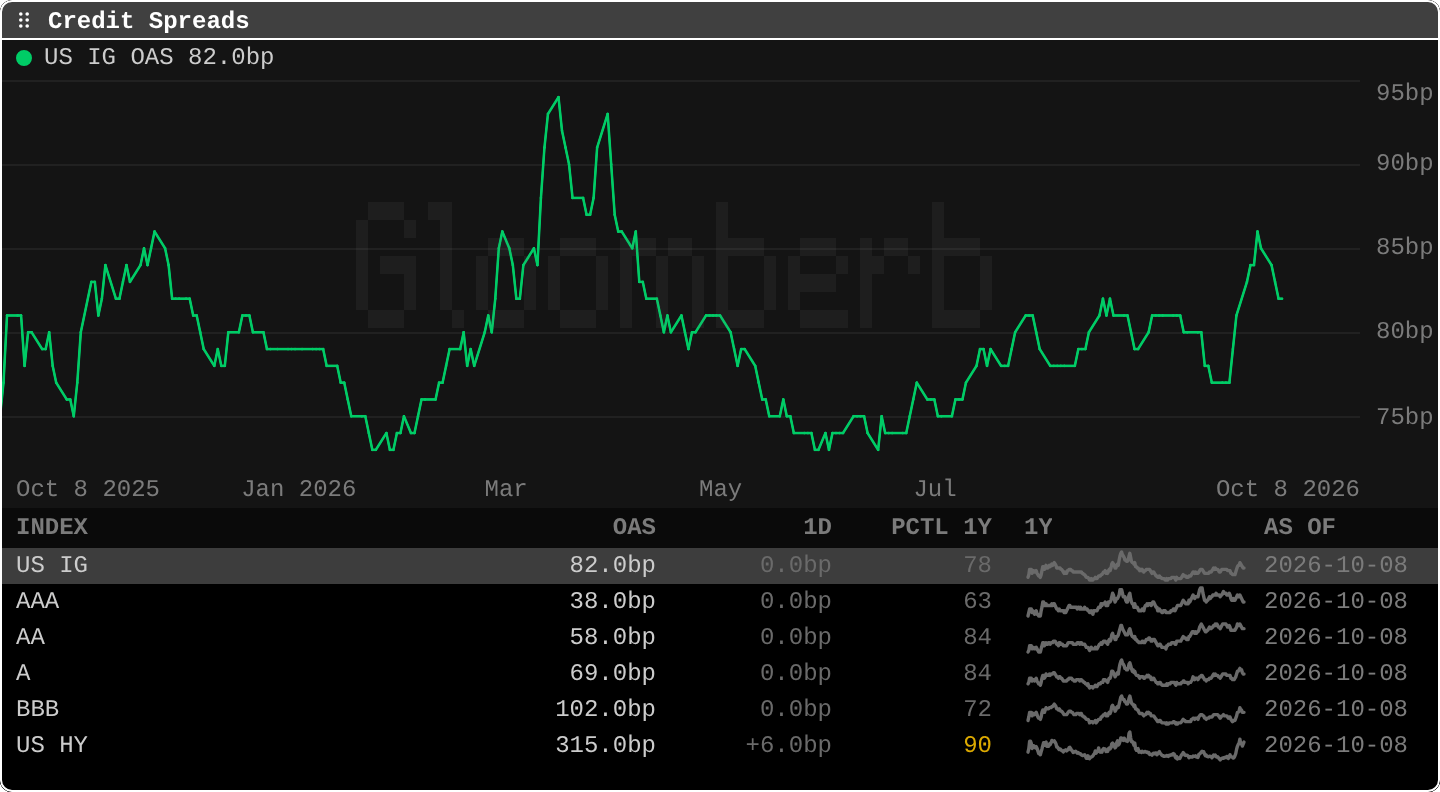This screenshot has height=792, width=1440.
Task: Click the 82.0bp OAS value for US IG
Action: click(x=613, y=565)
